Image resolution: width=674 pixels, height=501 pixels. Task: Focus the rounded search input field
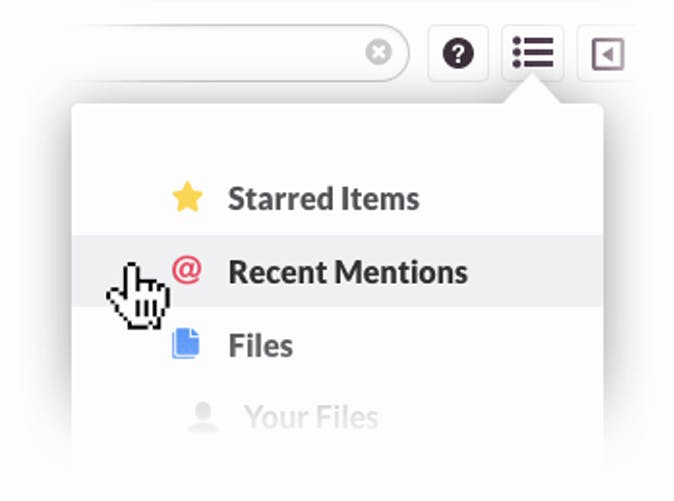241,53
